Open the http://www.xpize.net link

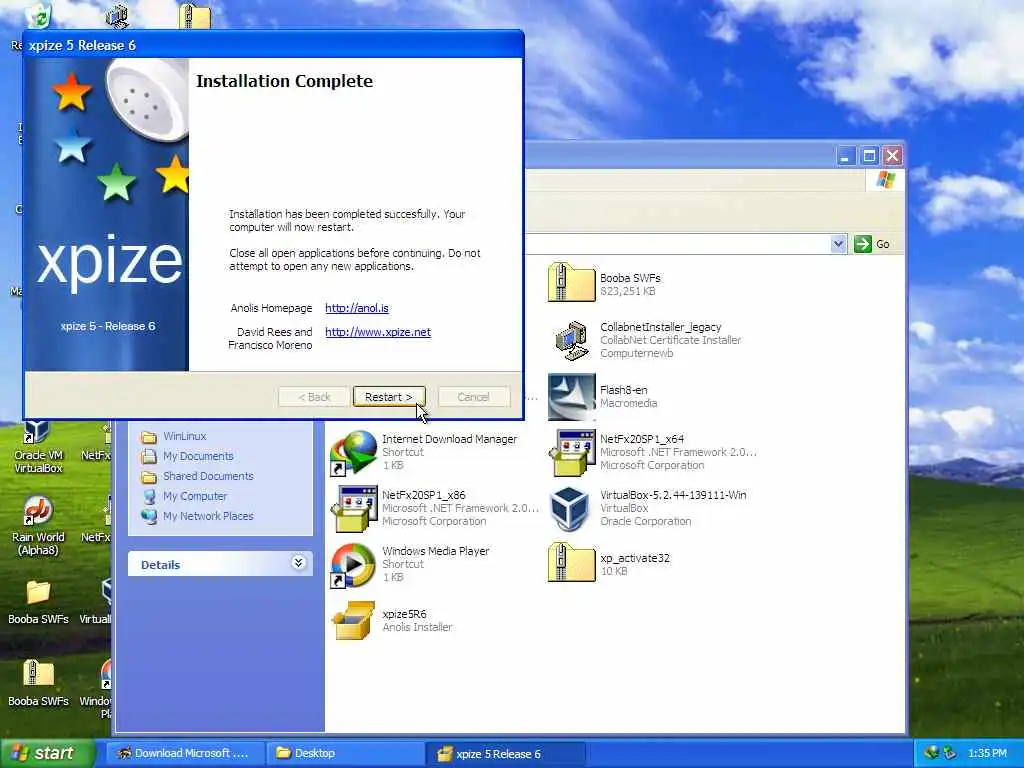[x=377, y=332]
